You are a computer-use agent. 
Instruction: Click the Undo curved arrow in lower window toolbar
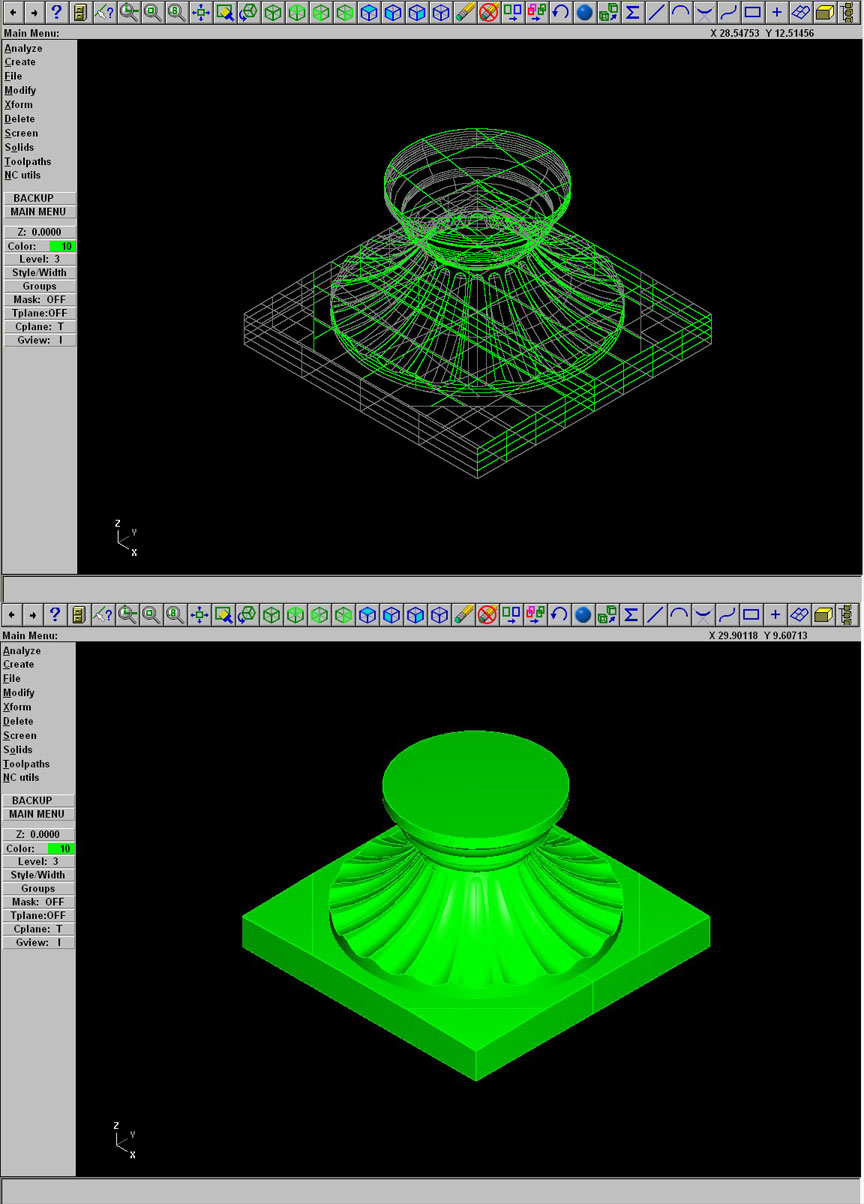click(560, 614)
